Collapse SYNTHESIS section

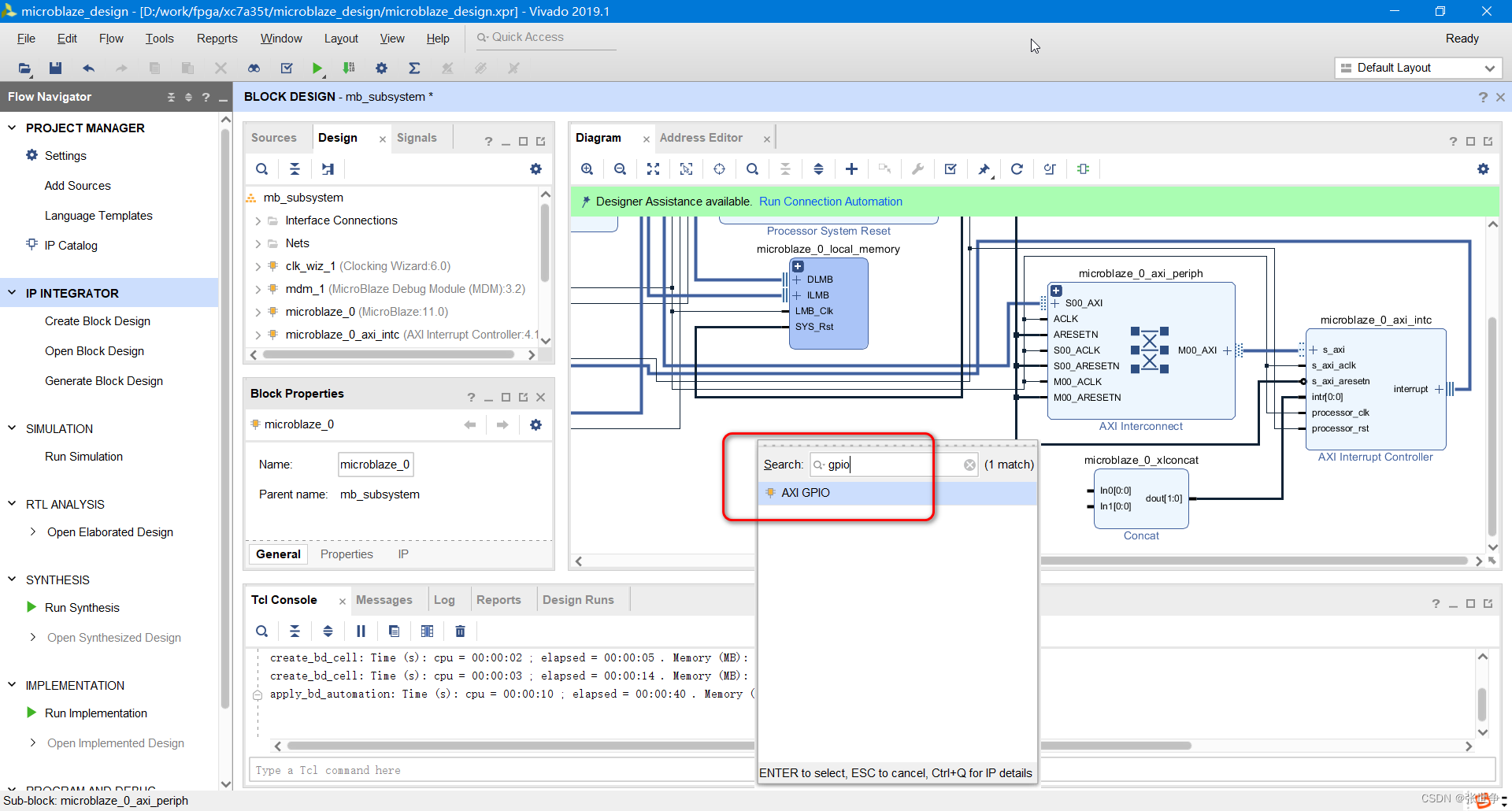coord(12,580)
